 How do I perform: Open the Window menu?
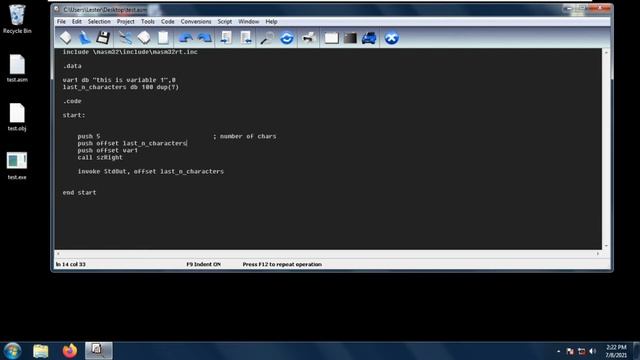[x=249, y=22]
